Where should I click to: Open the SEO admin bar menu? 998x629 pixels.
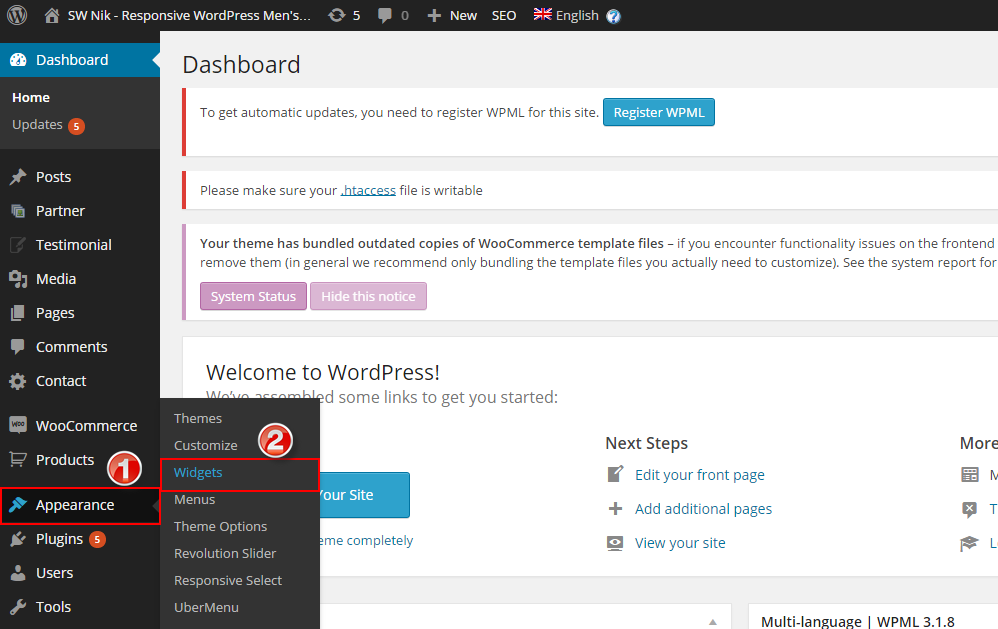[504, 15]
